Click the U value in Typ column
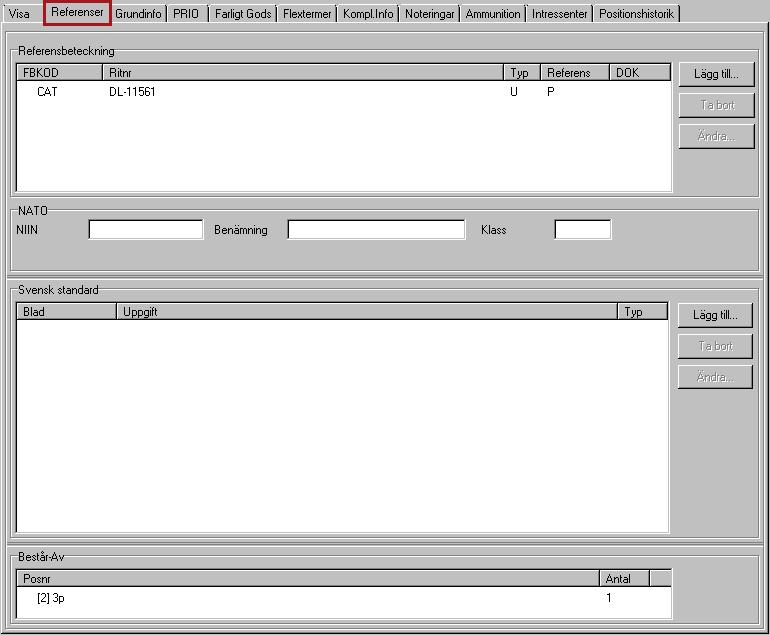Image resolution: width=770 pixels, height=635 pixels. [x=514, y=92]
